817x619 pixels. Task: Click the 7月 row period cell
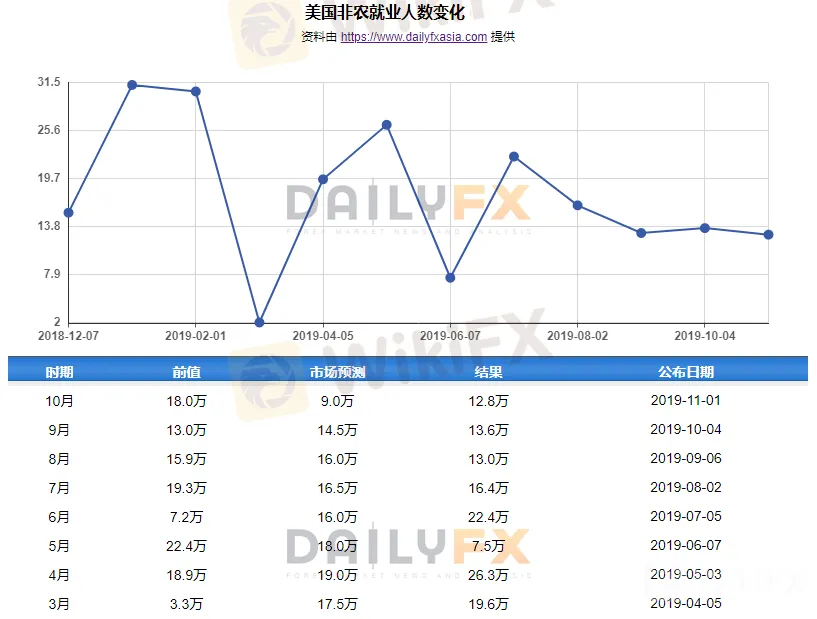(59, 488)
